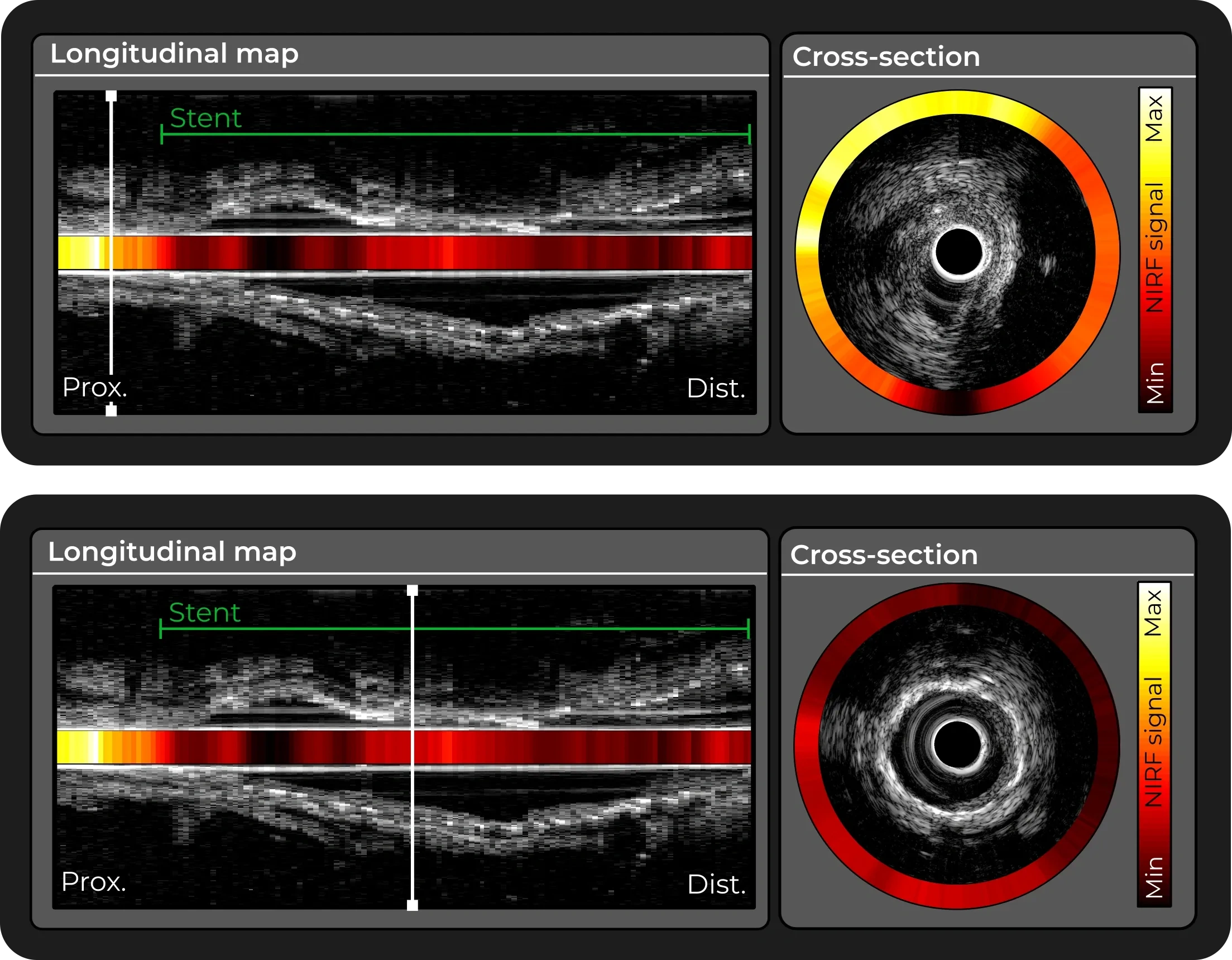The image size is (1232, 960).
Task: Click Dist. label in lower map
Action: pos(716,885)
